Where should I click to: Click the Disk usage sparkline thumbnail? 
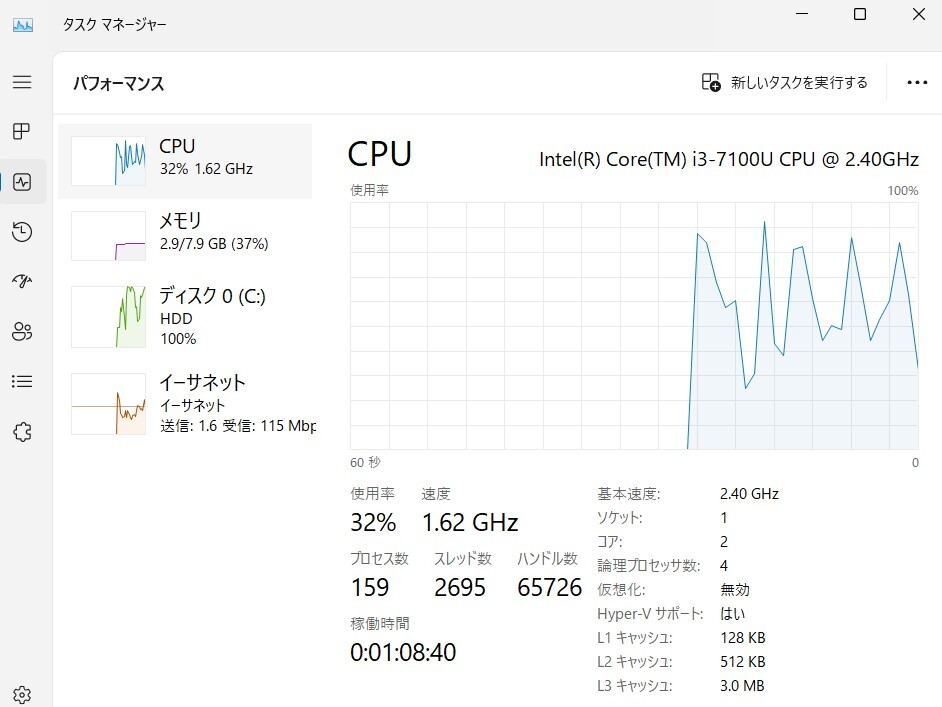tap(108, 316)
